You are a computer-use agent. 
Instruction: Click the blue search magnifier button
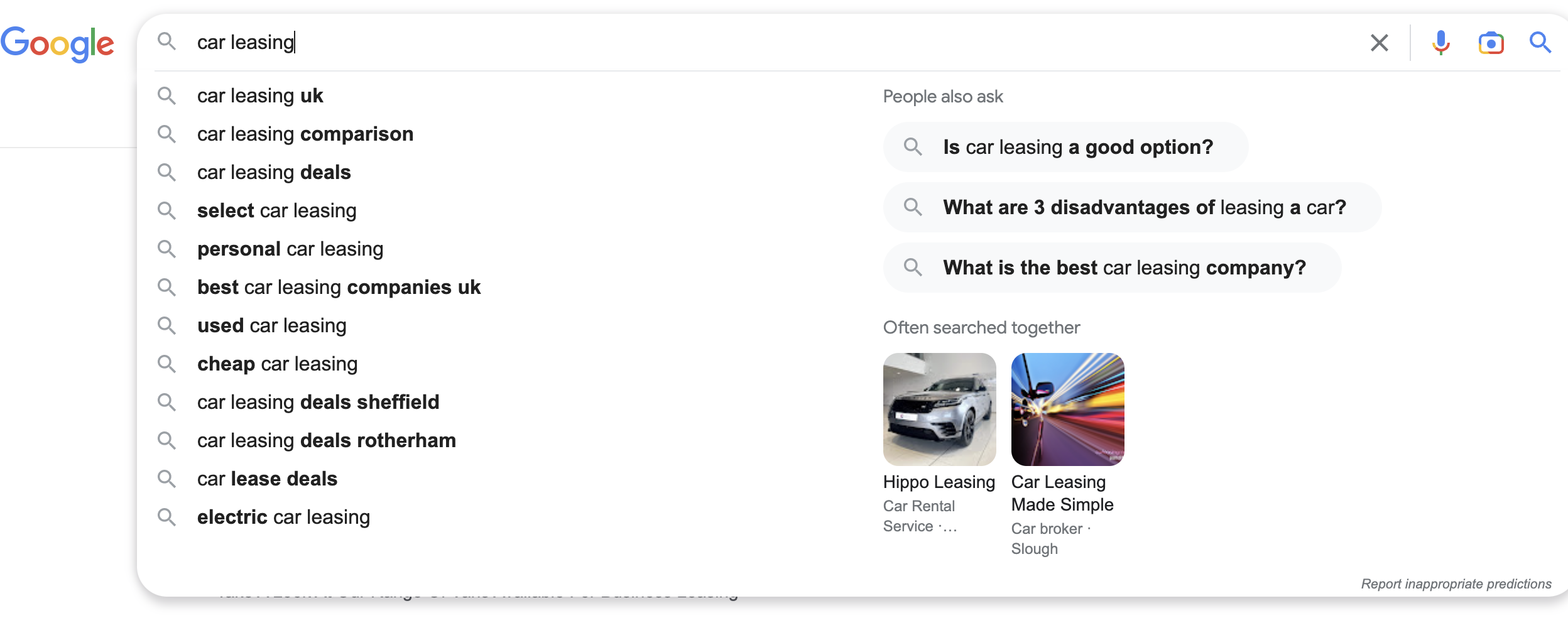coord(1540,43)
